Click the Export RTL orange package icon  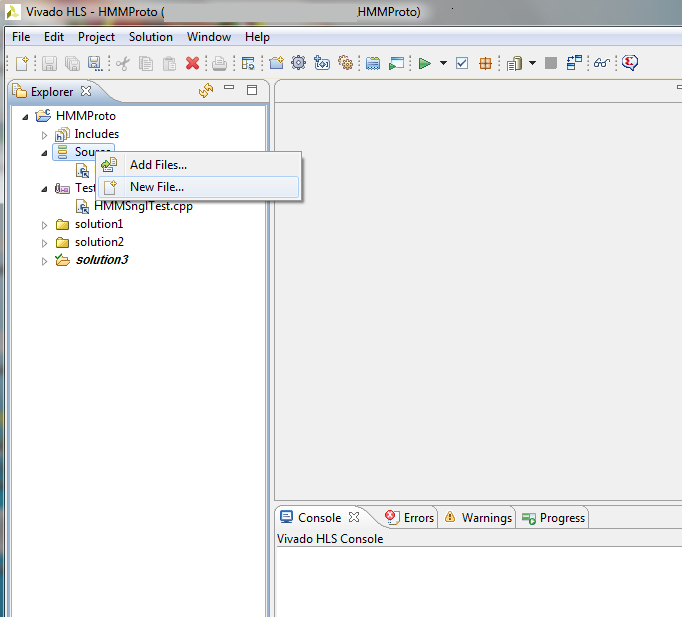pyautogui.click(x=485, y=63)
